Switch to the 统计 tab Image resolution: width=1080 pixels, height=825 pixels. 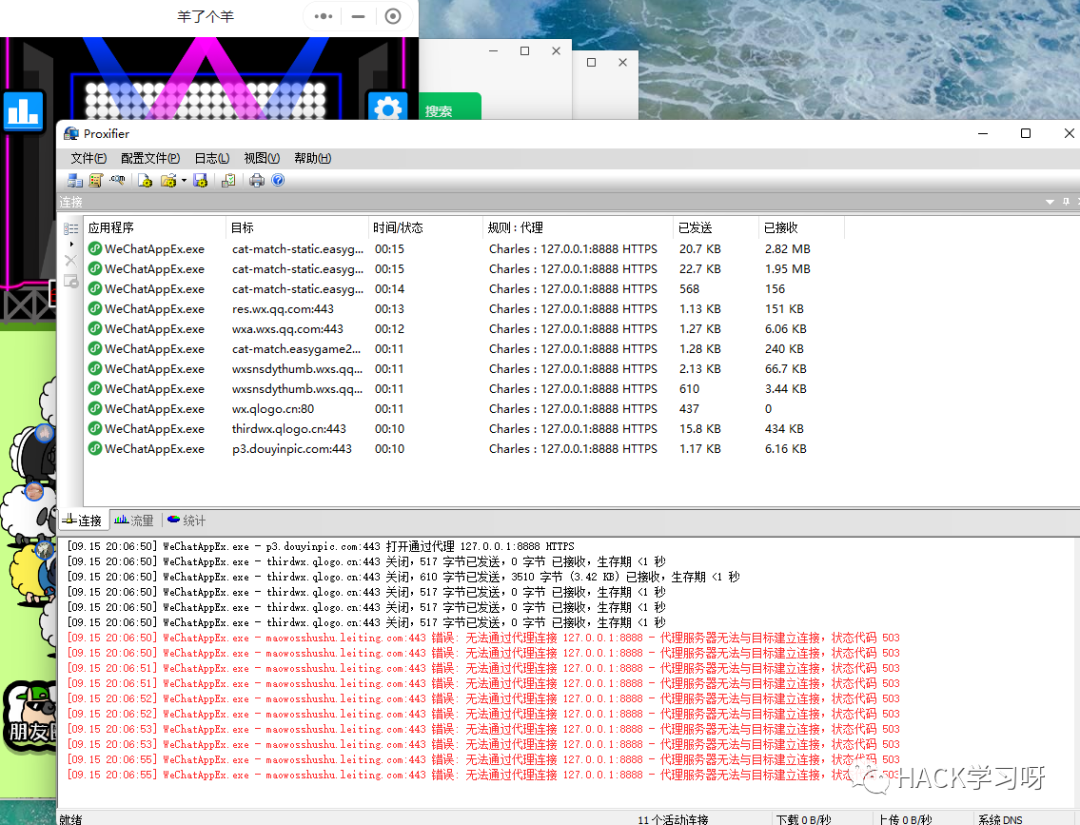[187, 521]
